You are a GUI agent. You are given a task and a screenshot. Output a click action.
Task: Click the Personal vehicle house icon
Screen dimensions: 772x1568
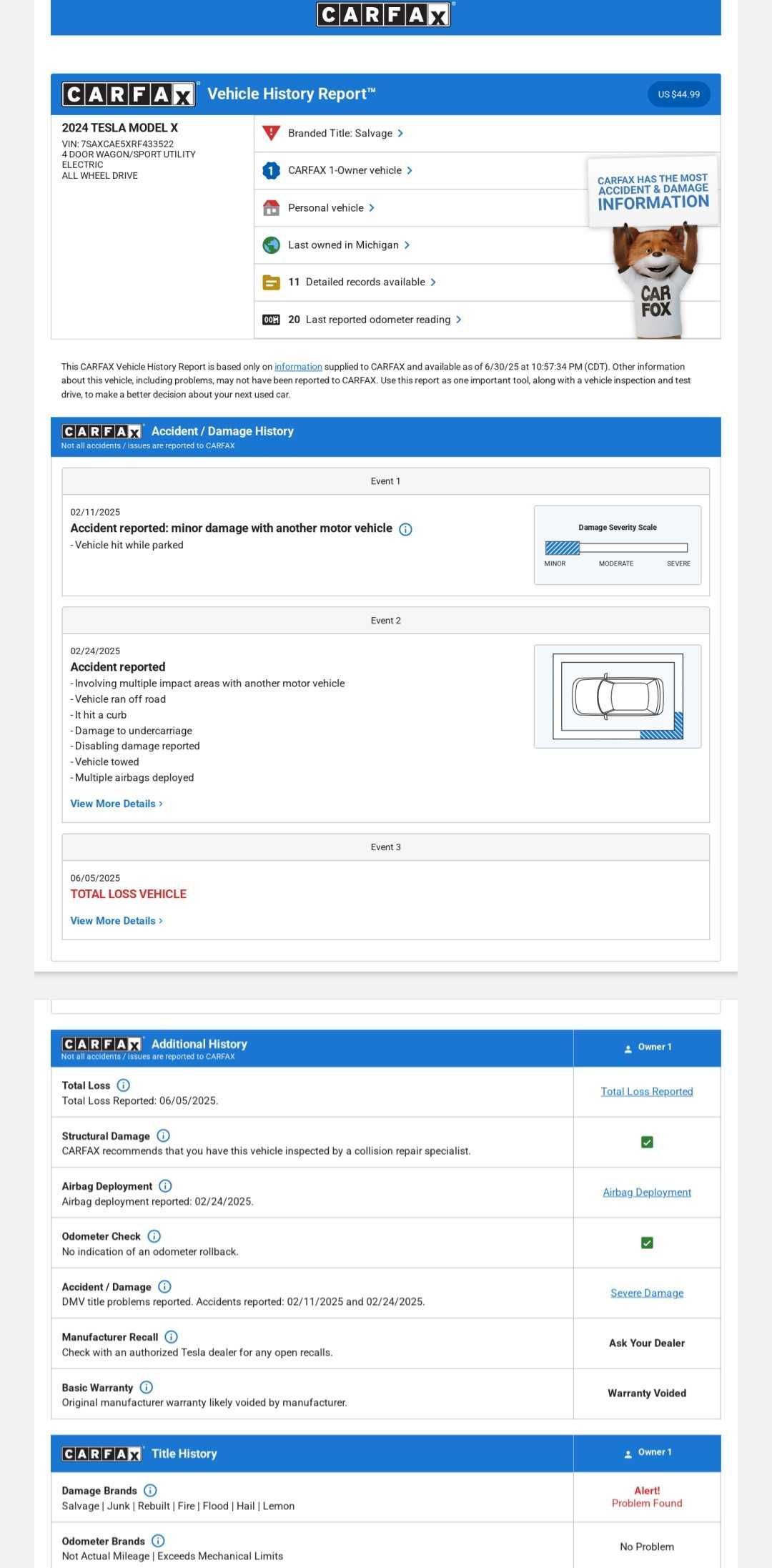(271, 208)
